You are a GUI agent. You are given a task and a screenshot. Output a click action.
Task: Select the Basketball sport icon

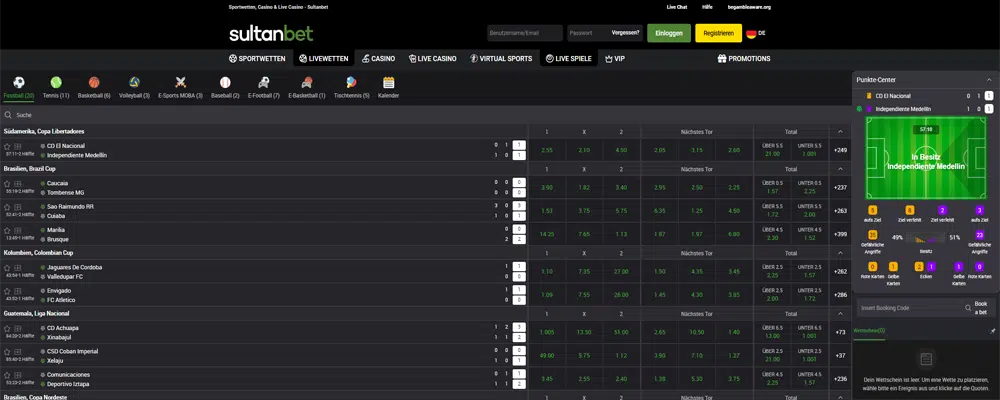94,83
